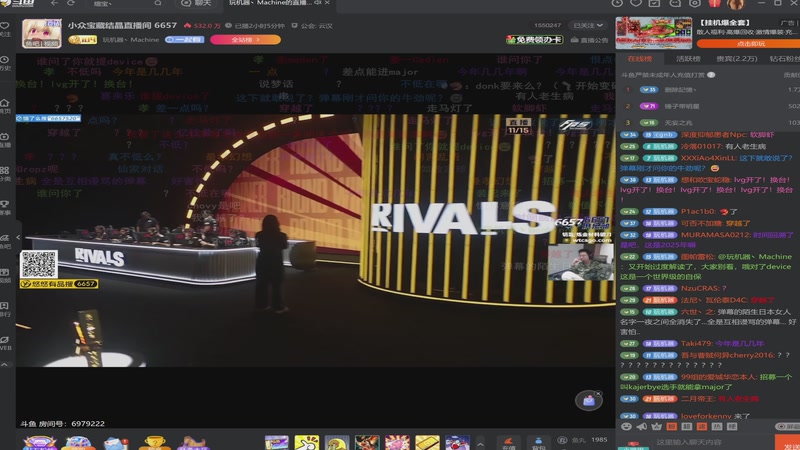Open the red gift box icon in title bar

(715, 3)
